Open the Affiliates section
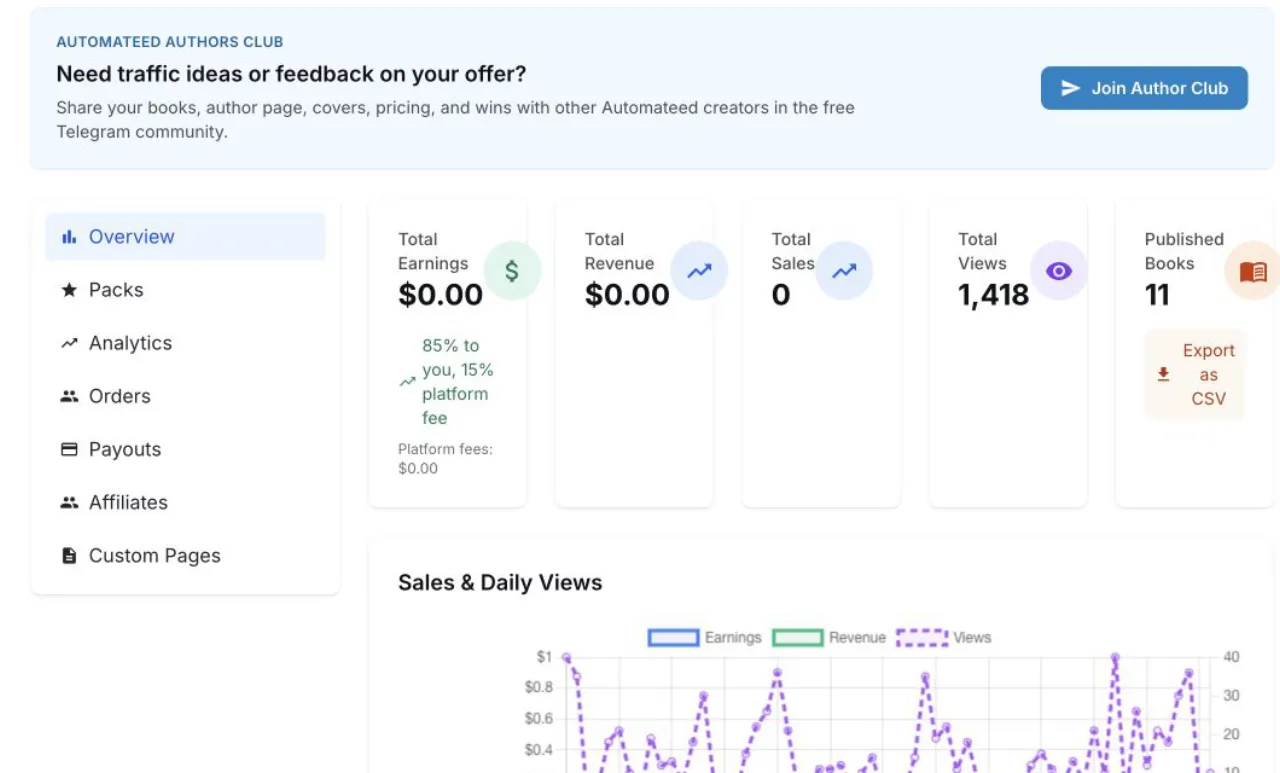This screenshot has width=1280, height=773. click(x=185, y=502)
